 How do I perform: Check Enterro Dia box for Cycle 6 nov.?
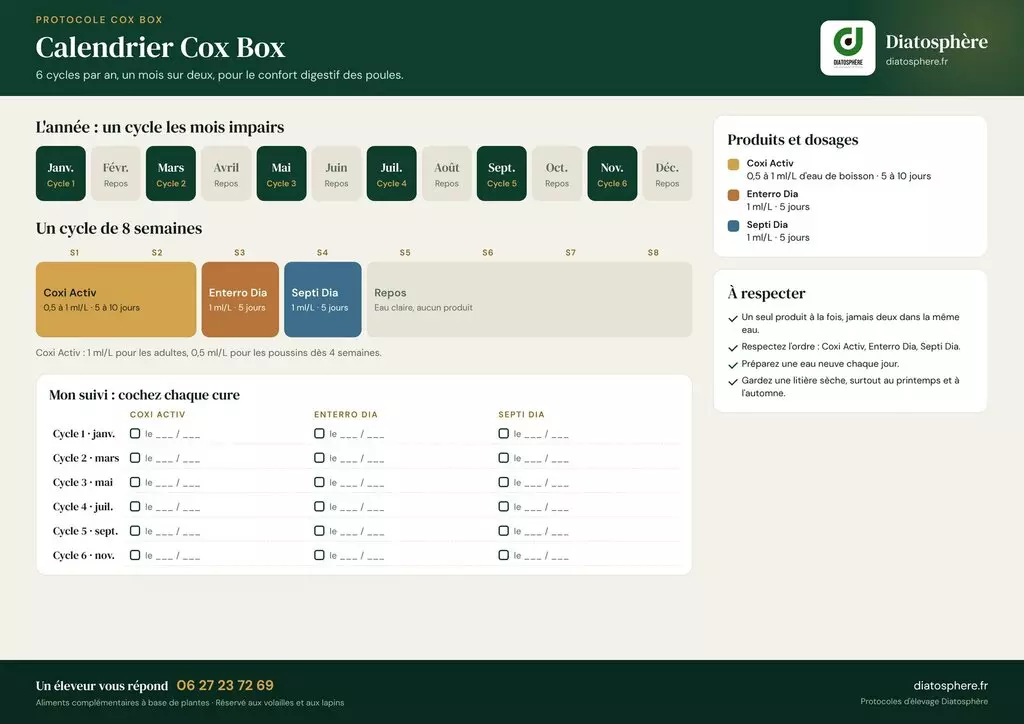[319, 555]
